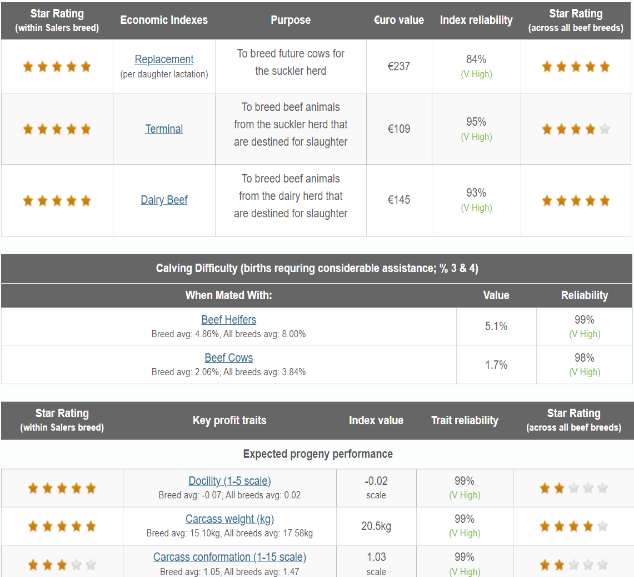Screen dimensions: 634x577
Task: Click the €237 Replacement euro value
Action: click(x=399, y=66)
